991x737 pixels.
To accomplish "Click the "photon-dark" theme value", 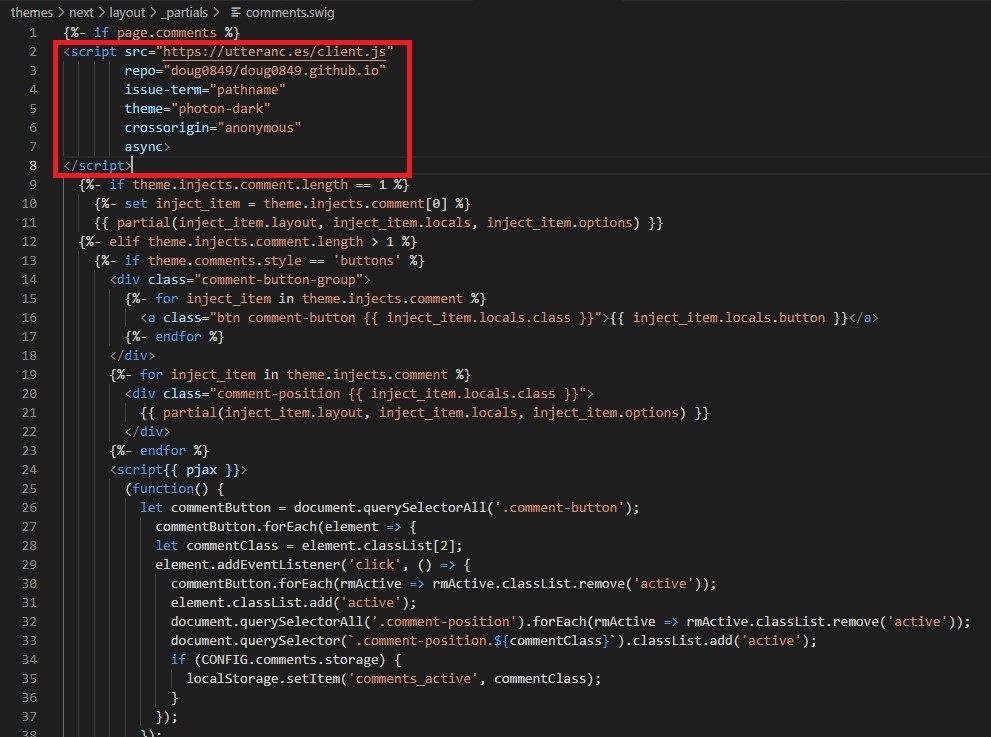I will (224, 108).
